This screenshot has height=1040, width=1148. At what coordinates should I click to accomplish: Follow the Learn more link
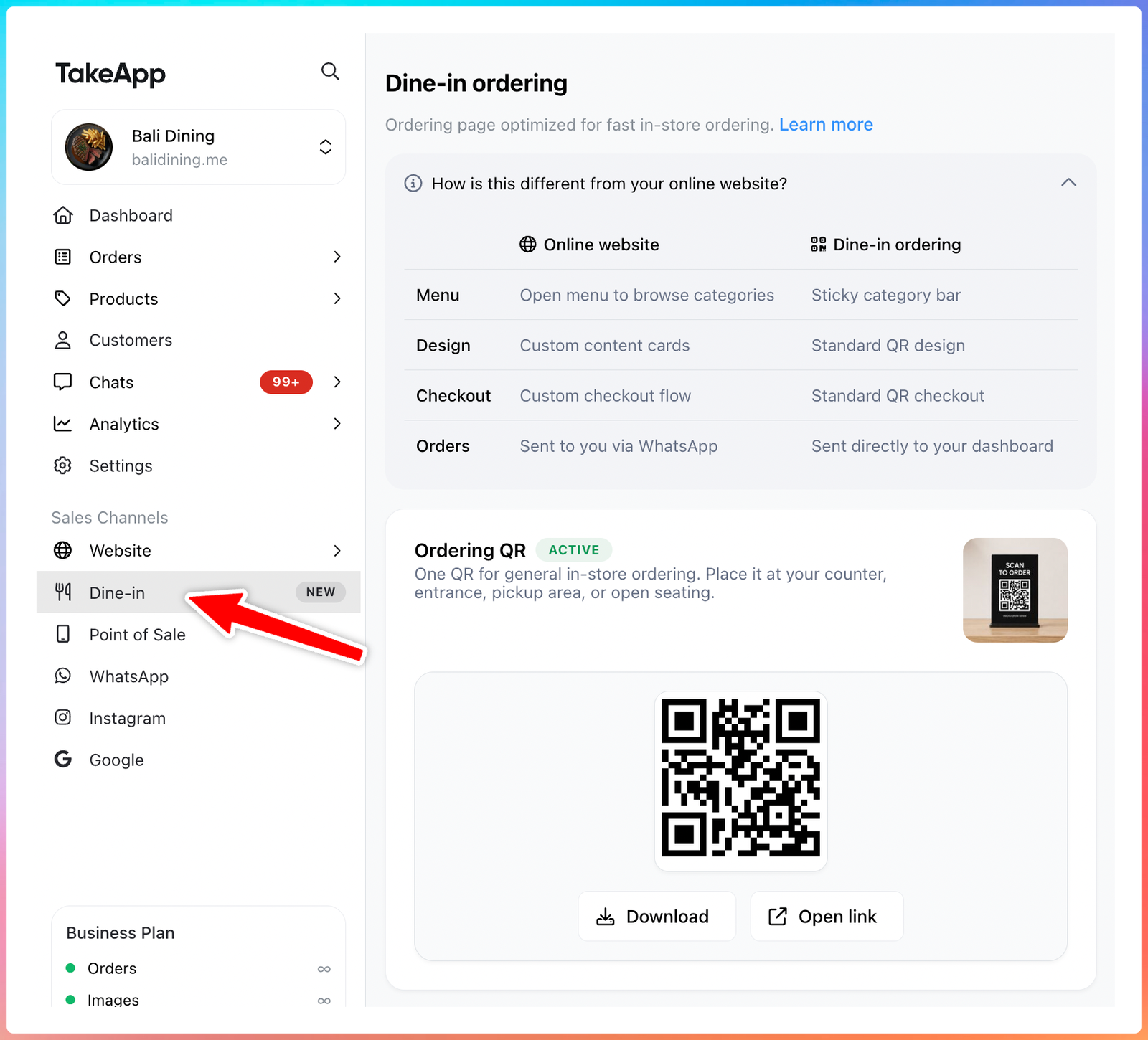pos(826,125)
